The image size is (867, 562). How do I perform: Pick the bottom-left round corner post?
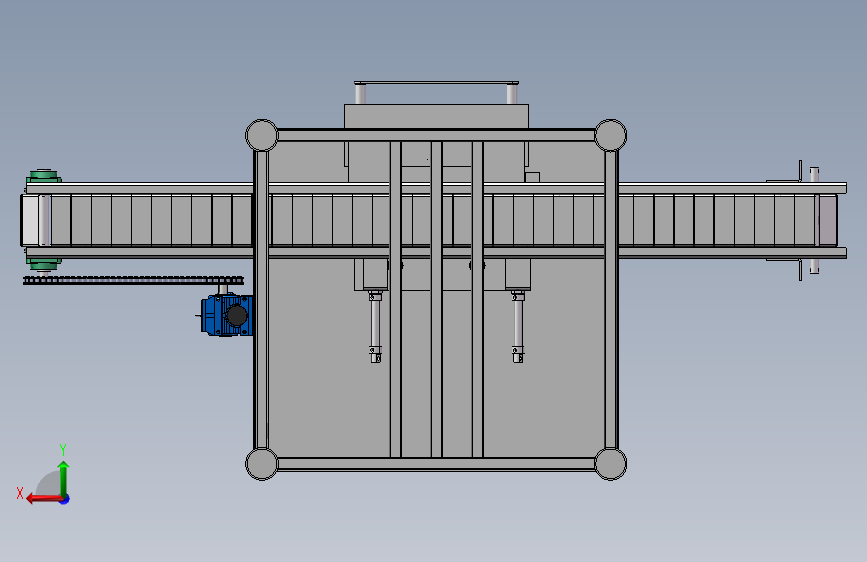[x=262, y=464]
